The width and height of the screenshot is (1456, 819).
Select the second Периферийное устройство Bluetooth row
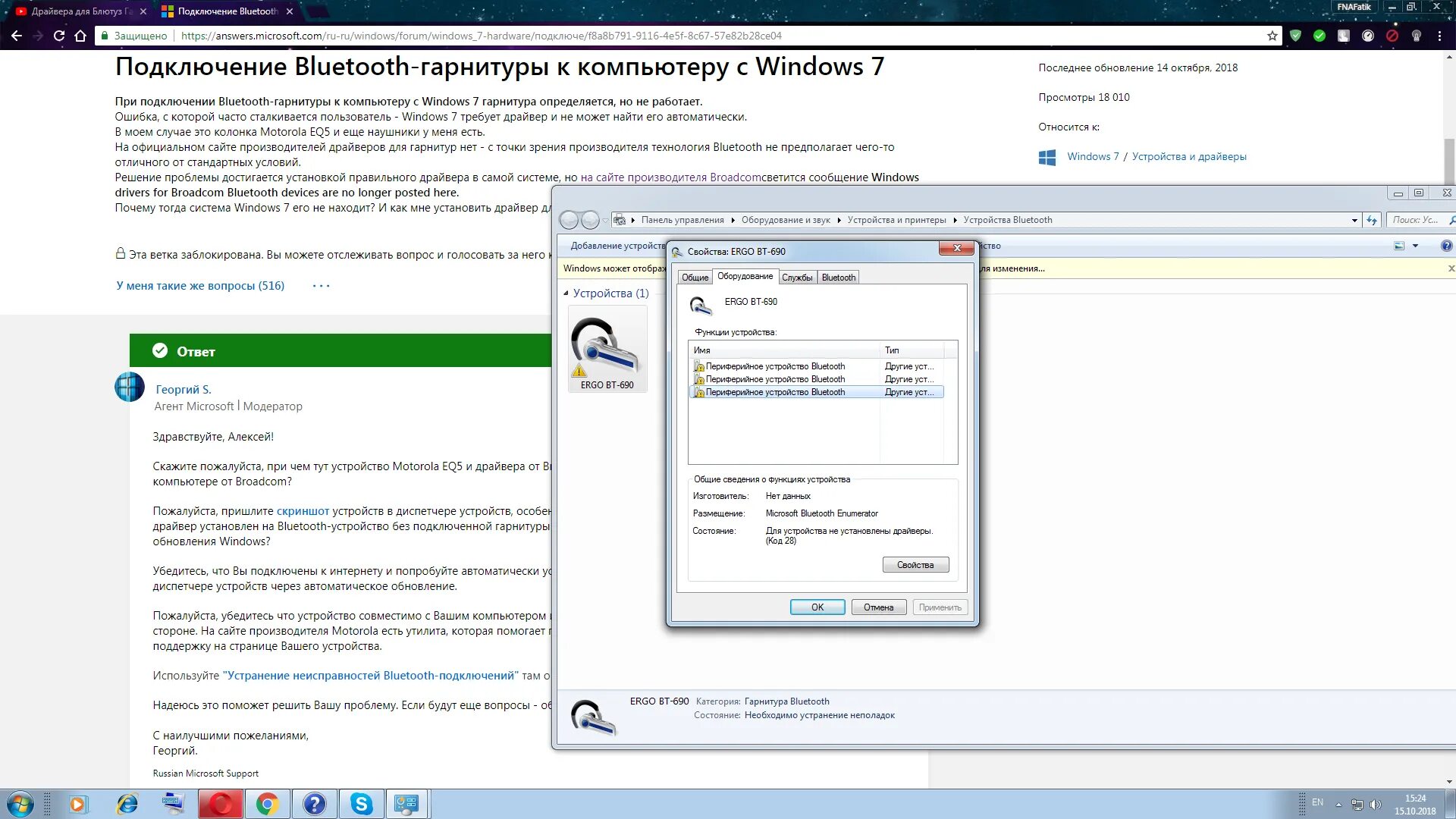click(x=774, y=379)
